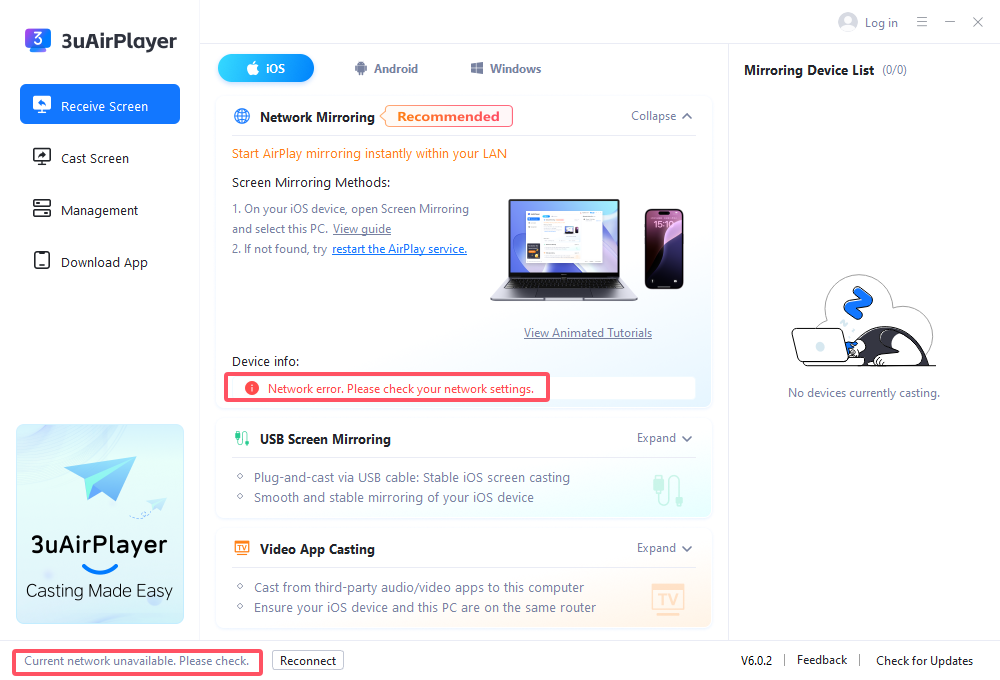
Task: Switch to the Windows tab
Action: 506,69
